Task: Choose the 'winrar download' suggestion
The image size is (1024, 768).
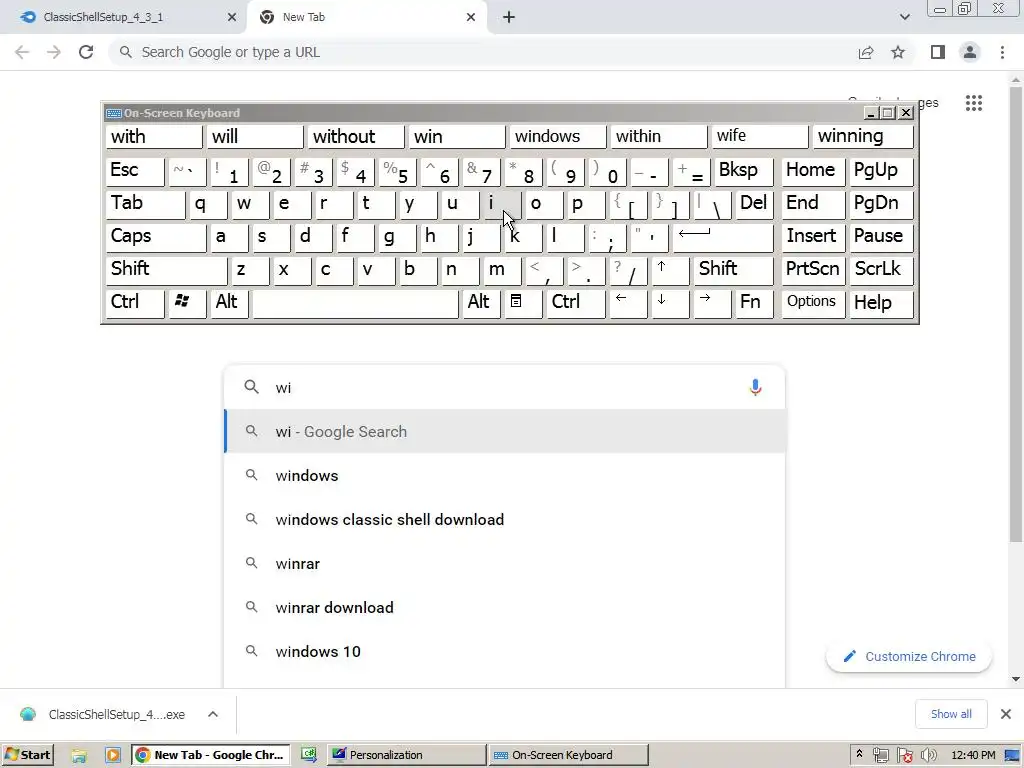Action: tap(504, 607)
